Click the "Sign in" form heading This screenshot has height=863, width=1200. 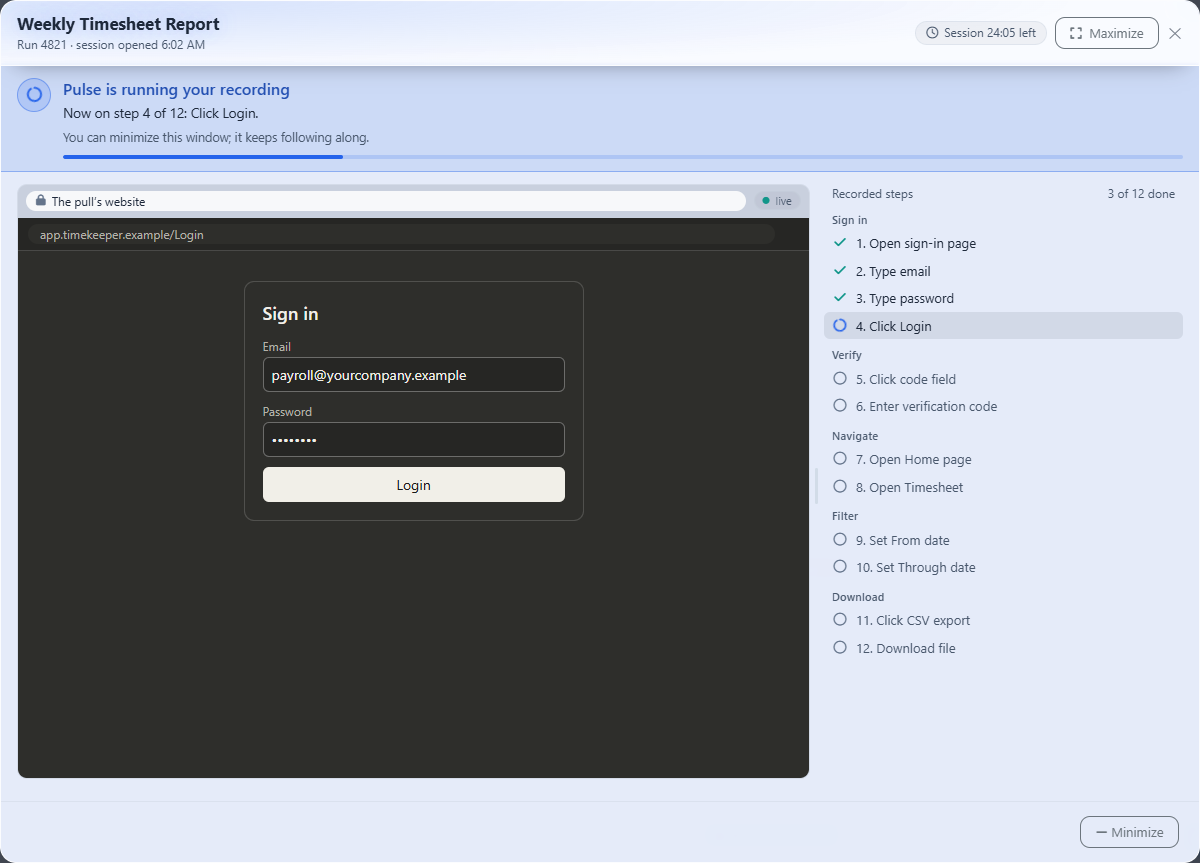290,314
